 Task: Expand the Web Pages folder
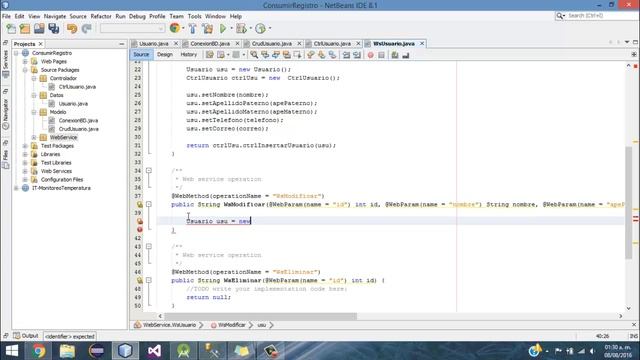click(x=25, y=61)
